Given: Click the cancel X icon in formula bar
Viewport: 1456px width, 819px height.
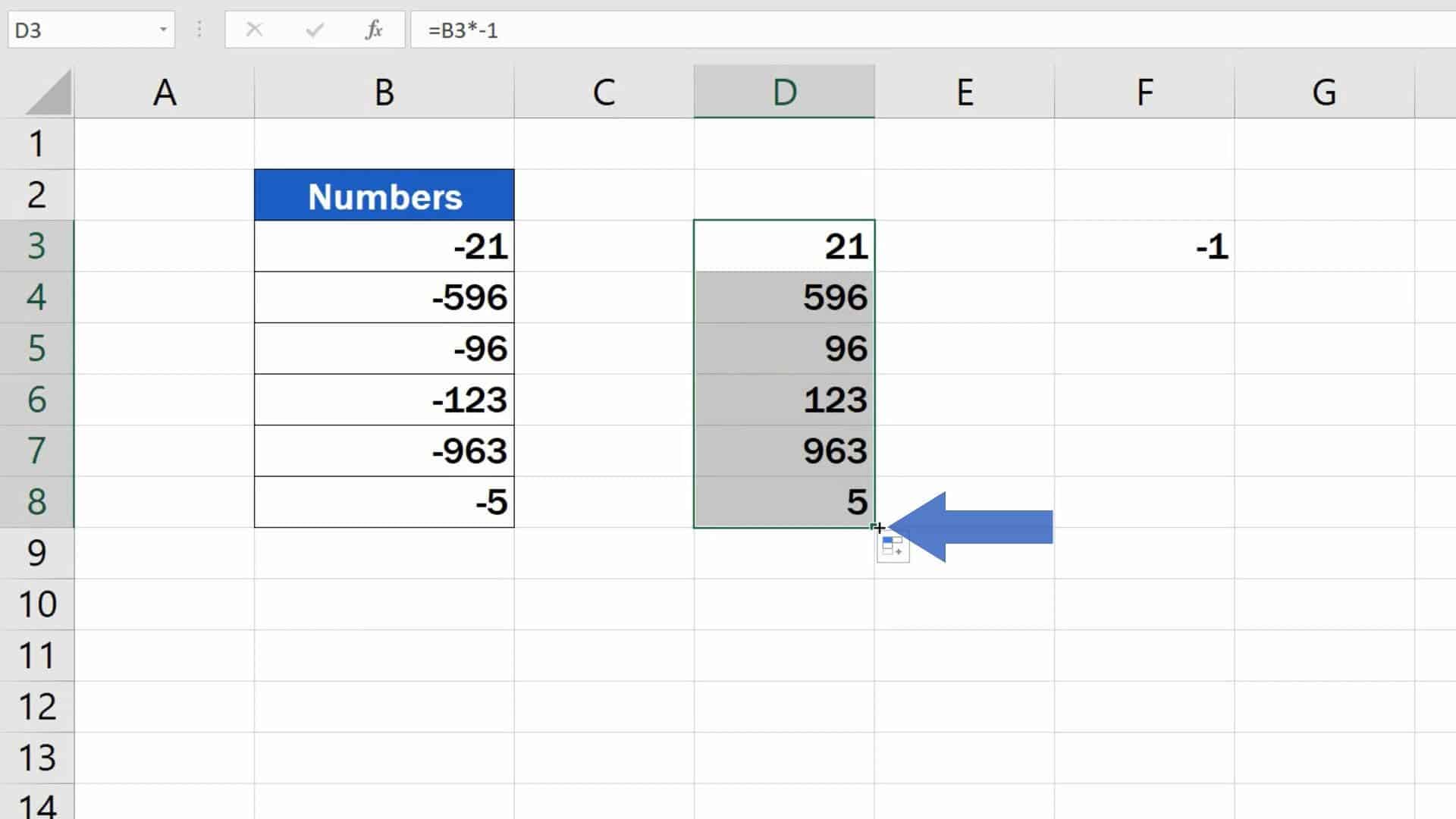Looking at the screenshot, I should pos(253,30).
